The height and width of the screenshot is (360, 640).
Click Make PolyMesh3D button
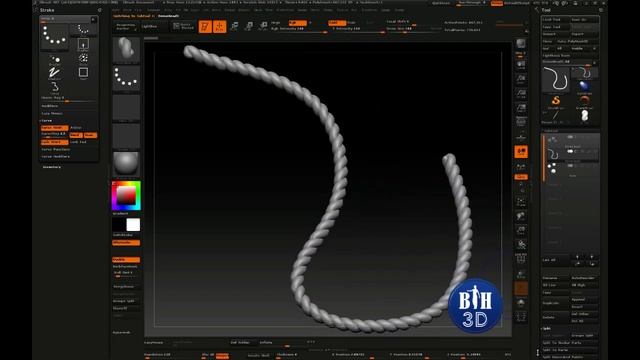pyautogui.click(x=578, y=41)
